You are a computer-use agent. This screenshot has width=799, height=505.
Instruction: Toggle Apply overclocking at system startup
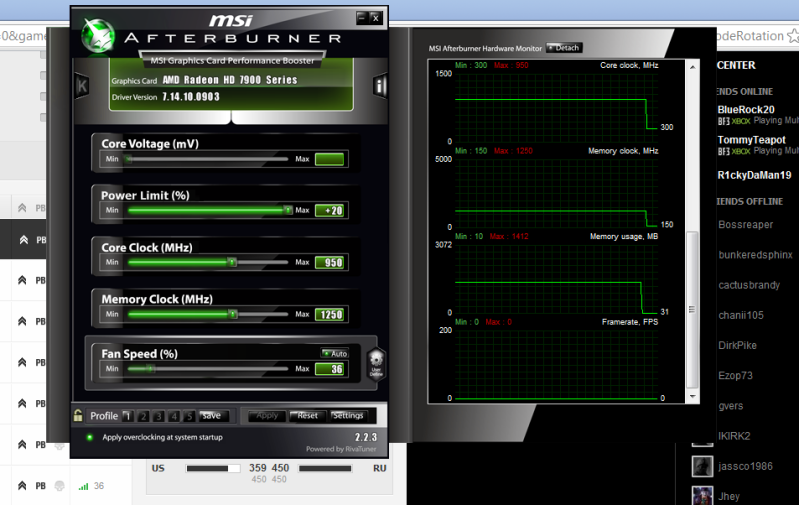(88, 437)
